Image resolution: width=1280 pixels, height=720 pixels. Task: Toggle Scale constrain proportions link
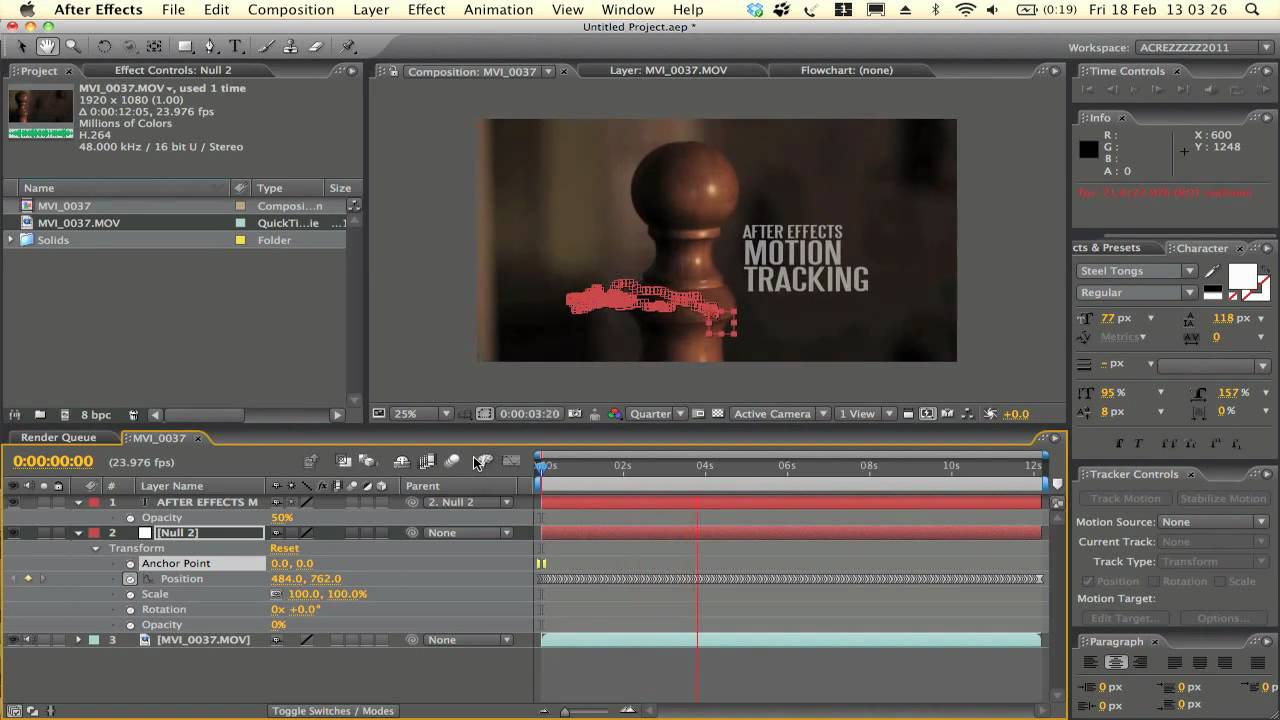(277, 594)
